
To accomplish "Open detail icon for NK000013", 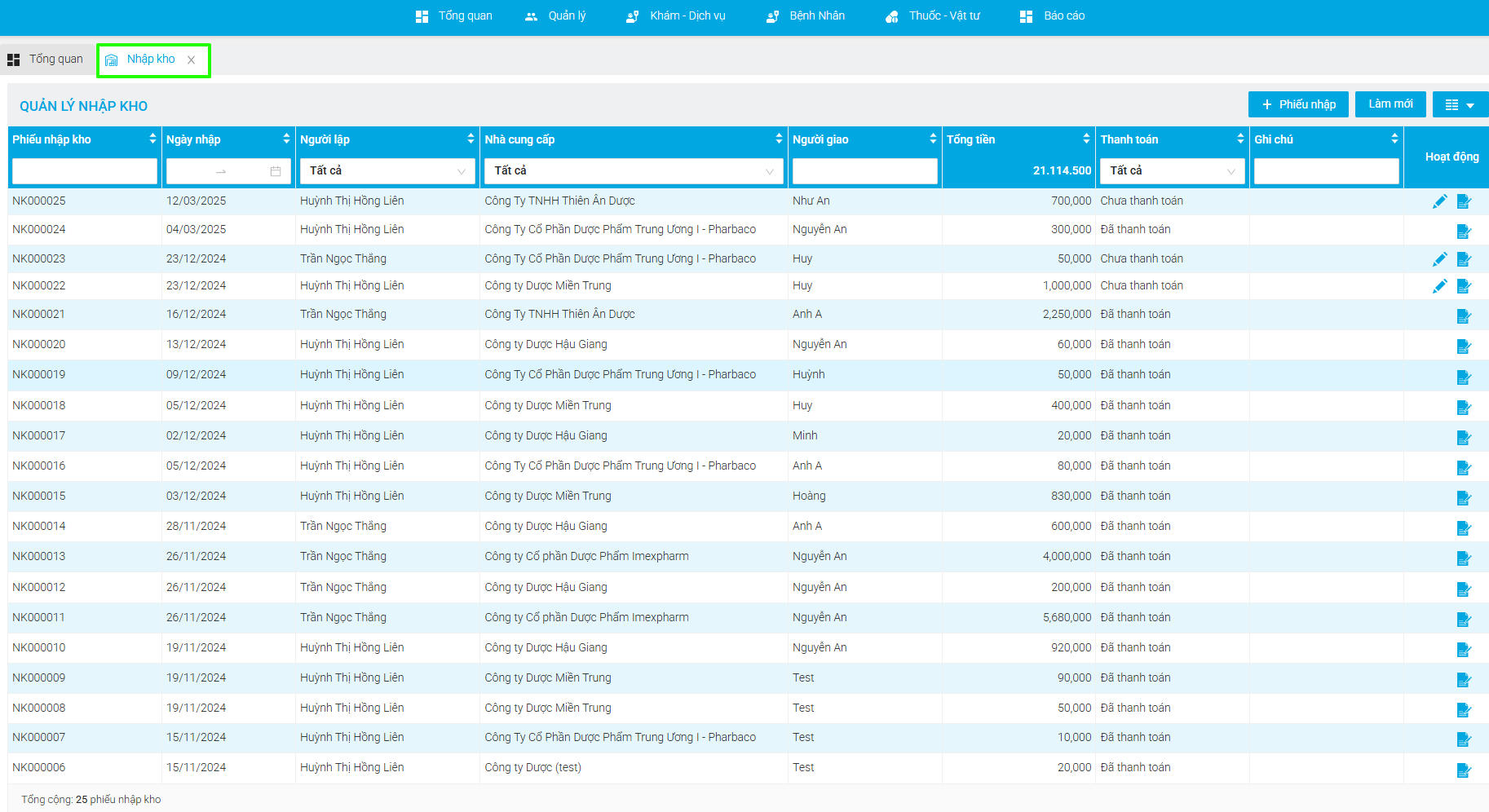I will pyautogui.click(x=1464, y=558).
